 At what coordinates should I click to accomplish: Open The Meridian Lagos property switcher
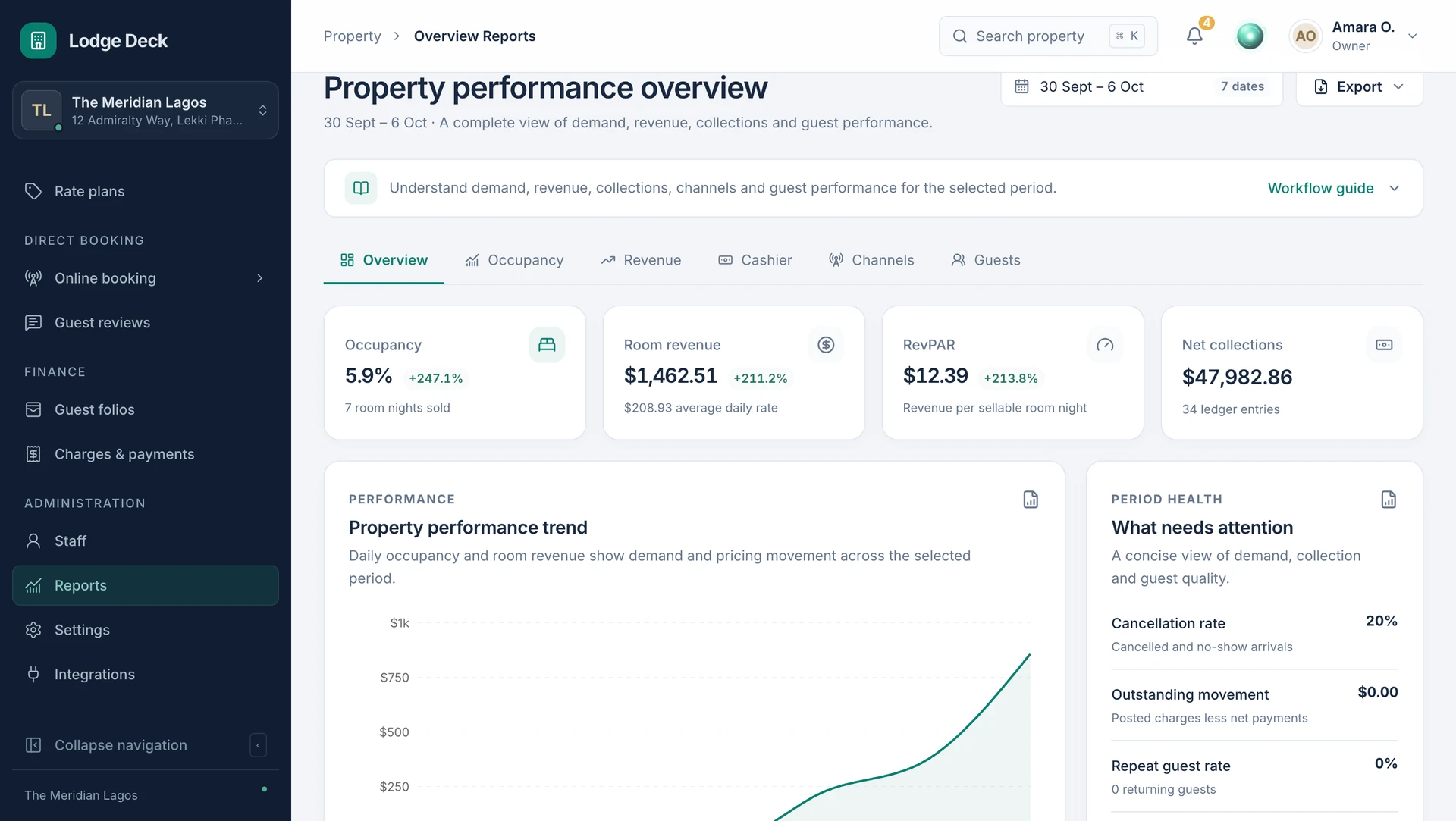(x=146, y=111)
